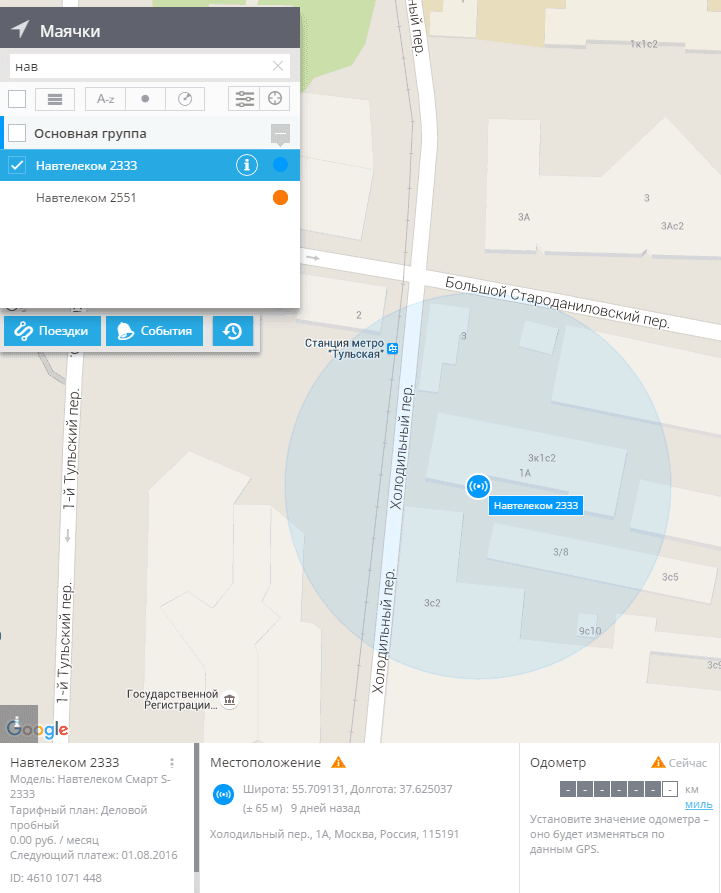Clear the search field with the X

[278, 67]
